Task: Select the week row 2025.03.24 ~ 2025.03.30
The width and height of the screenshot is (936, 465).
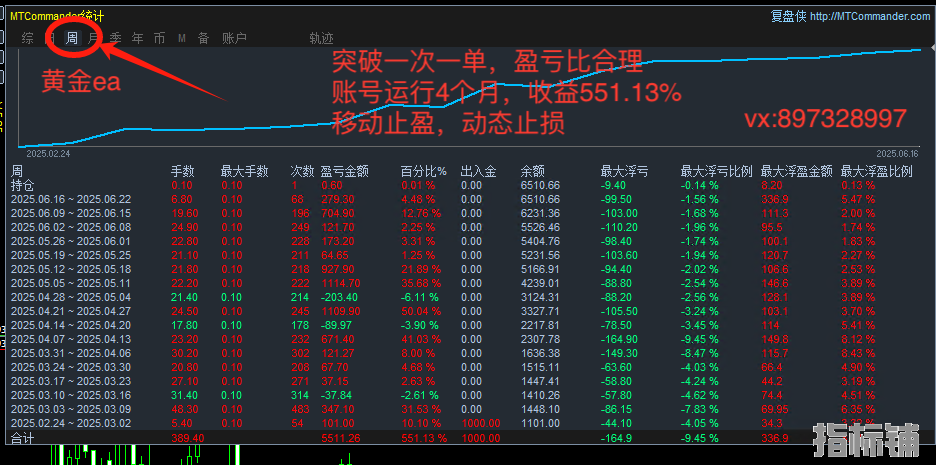Action: [x=468, y=368]
